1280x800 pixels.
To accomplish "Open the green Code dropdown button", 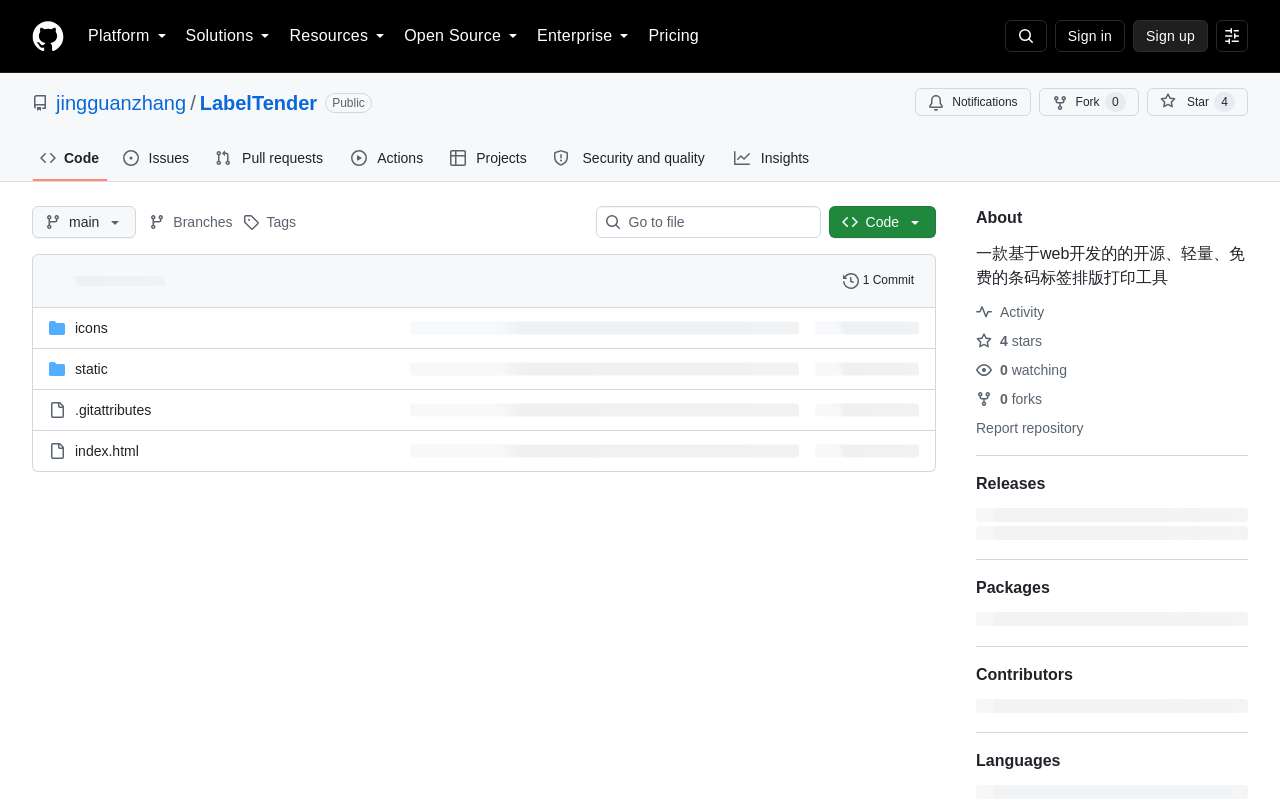I will pyautogui.click(x=882, y=222).
